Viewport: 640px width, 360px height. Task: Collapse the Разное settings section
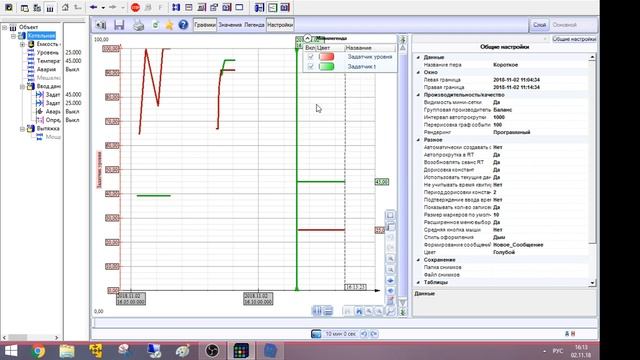[418, 140]
